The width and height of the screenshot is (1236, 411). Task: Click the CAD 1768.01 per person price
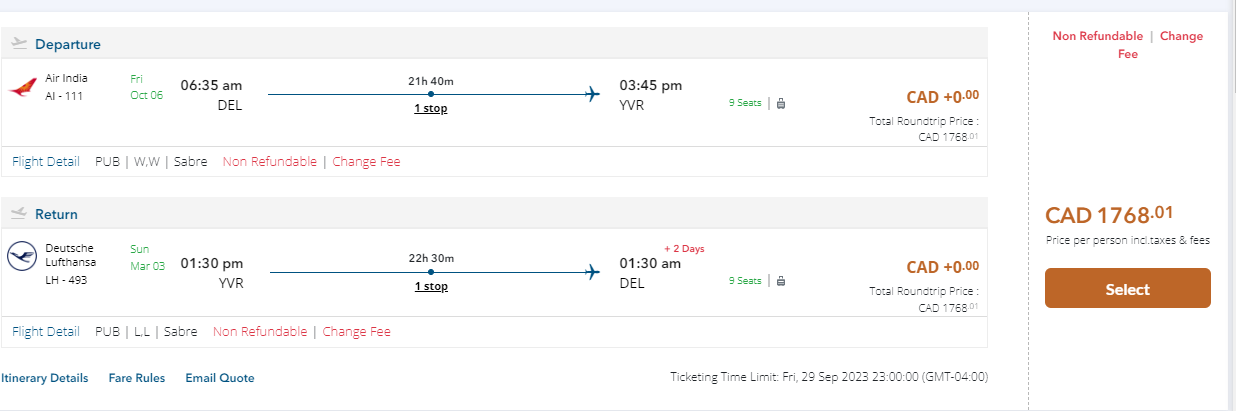1109,215
